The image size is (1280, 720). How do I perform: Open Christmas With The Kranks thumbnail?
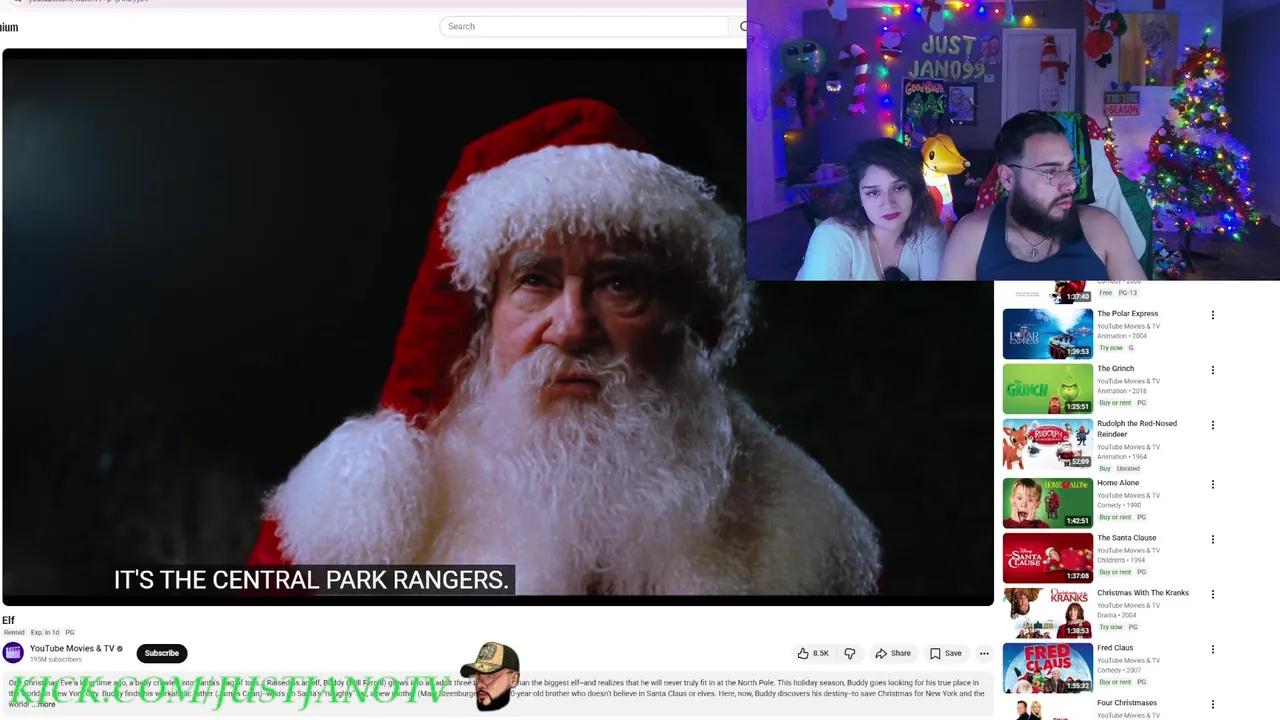click(x=1048, y=613)
